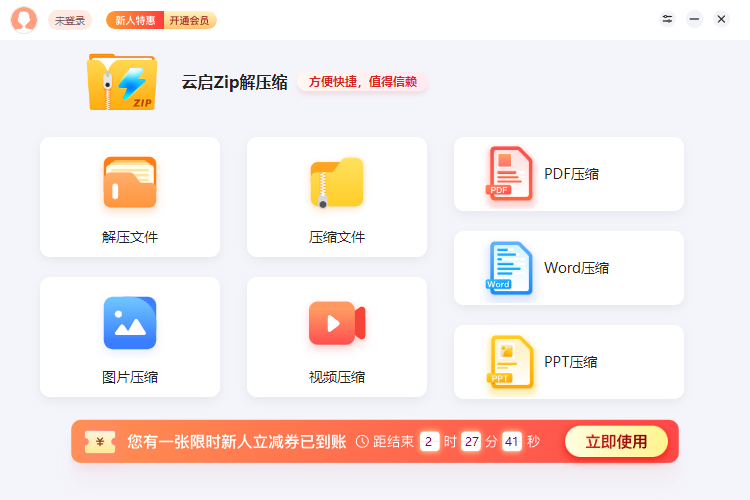This screenshot has height=500, width=750.
Task: Click the yellow 压缩文件 zip folder icon
Action: (x=336, y=182)
